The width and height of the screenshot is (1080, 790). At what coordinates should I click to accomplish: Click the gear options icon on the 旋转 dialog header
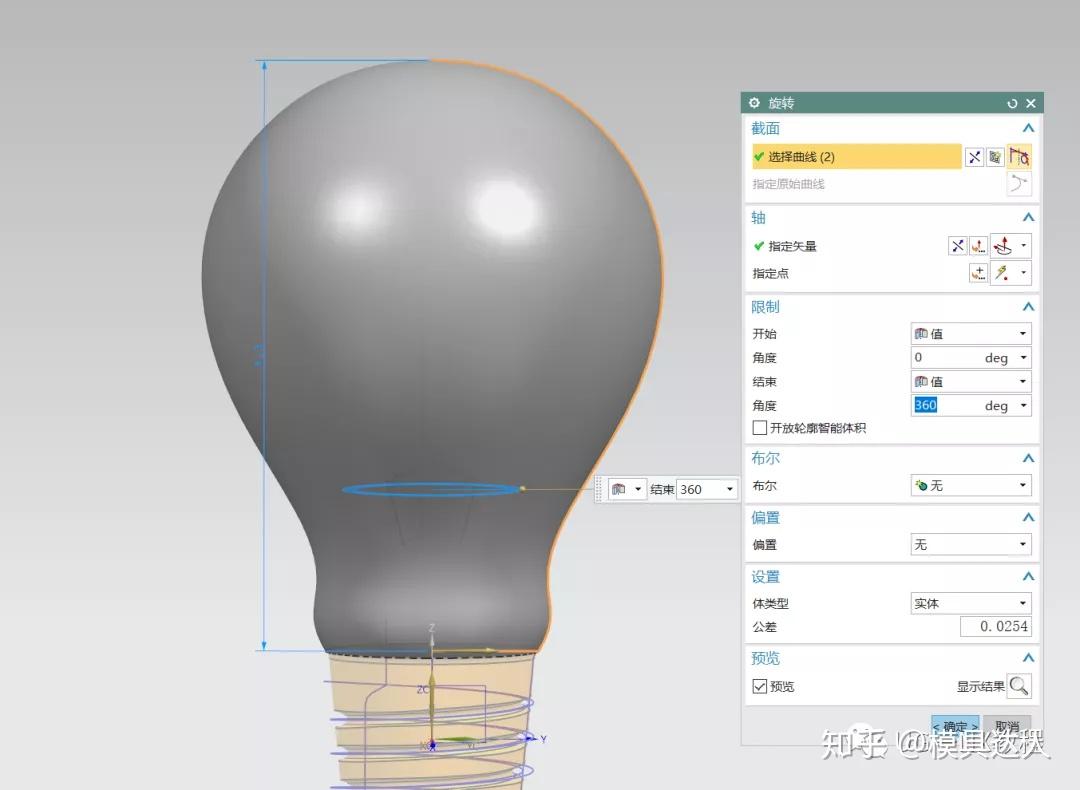[753, 103]
